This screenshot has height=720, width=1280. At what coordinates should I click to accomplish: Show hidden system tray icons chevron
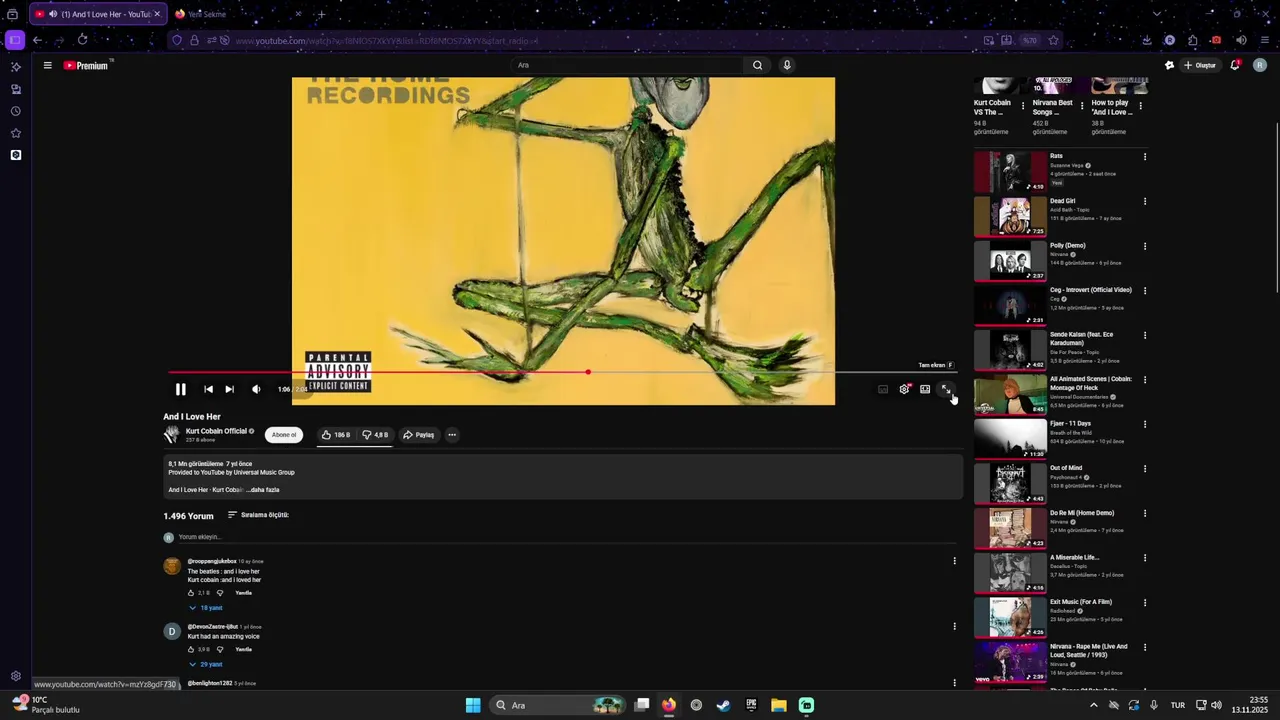click(1093, 705)
